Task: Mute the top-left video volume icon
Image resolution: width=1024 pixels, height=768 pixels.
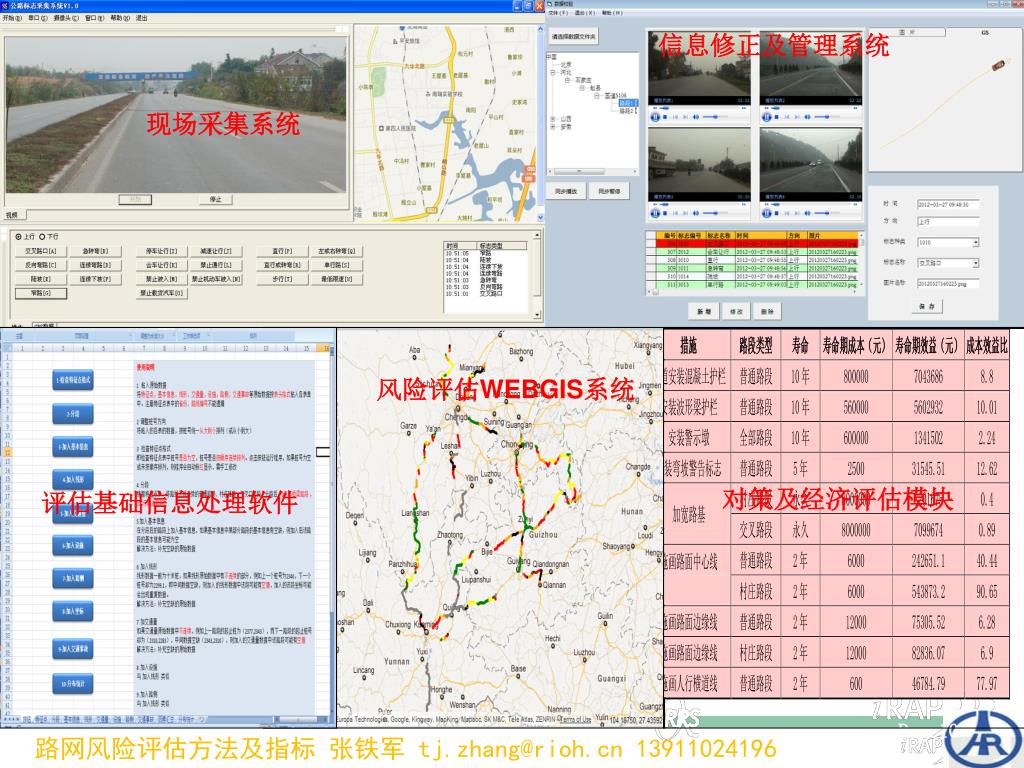Action: point(696,117)
